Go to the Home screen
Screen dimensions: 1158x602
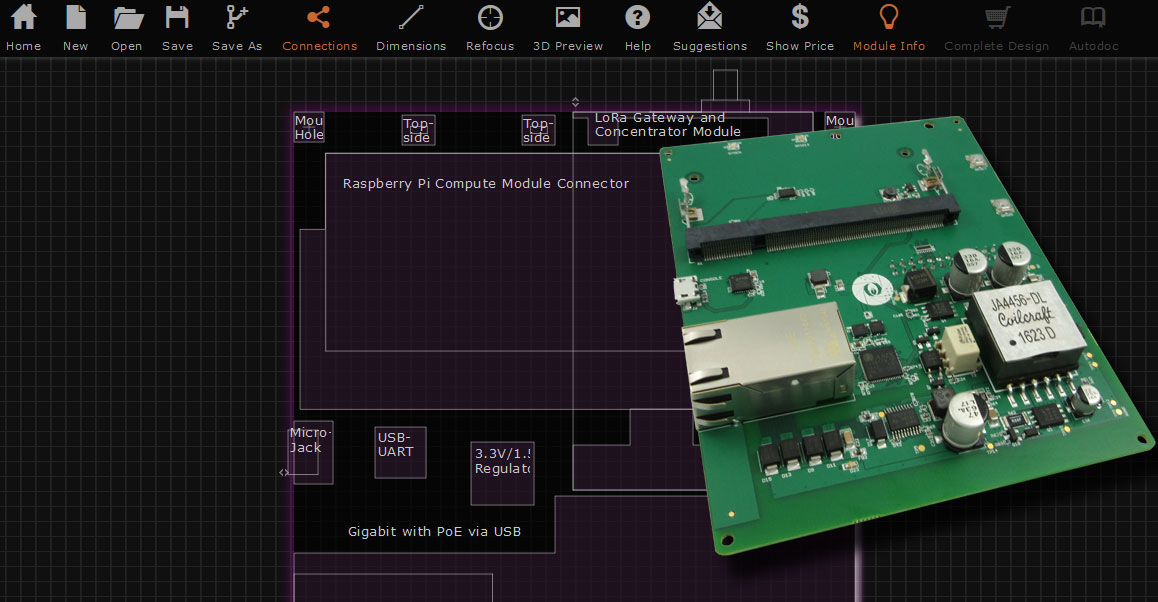(23, 26)
